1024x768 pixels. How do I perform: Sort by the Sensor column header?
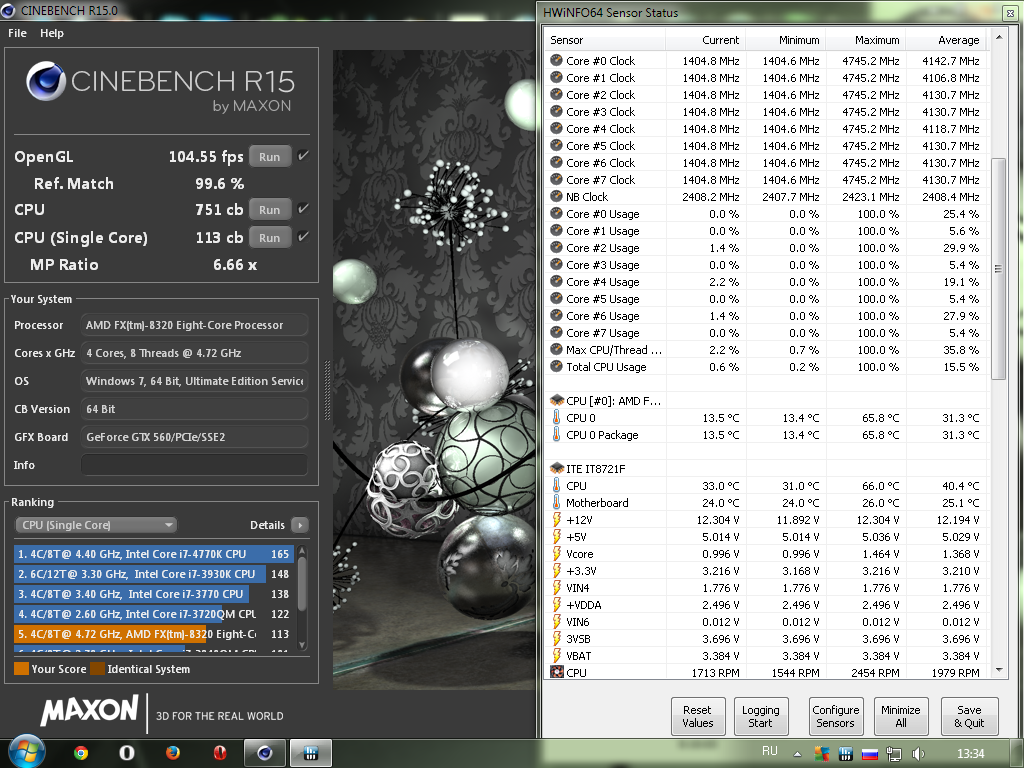[605, 40]
